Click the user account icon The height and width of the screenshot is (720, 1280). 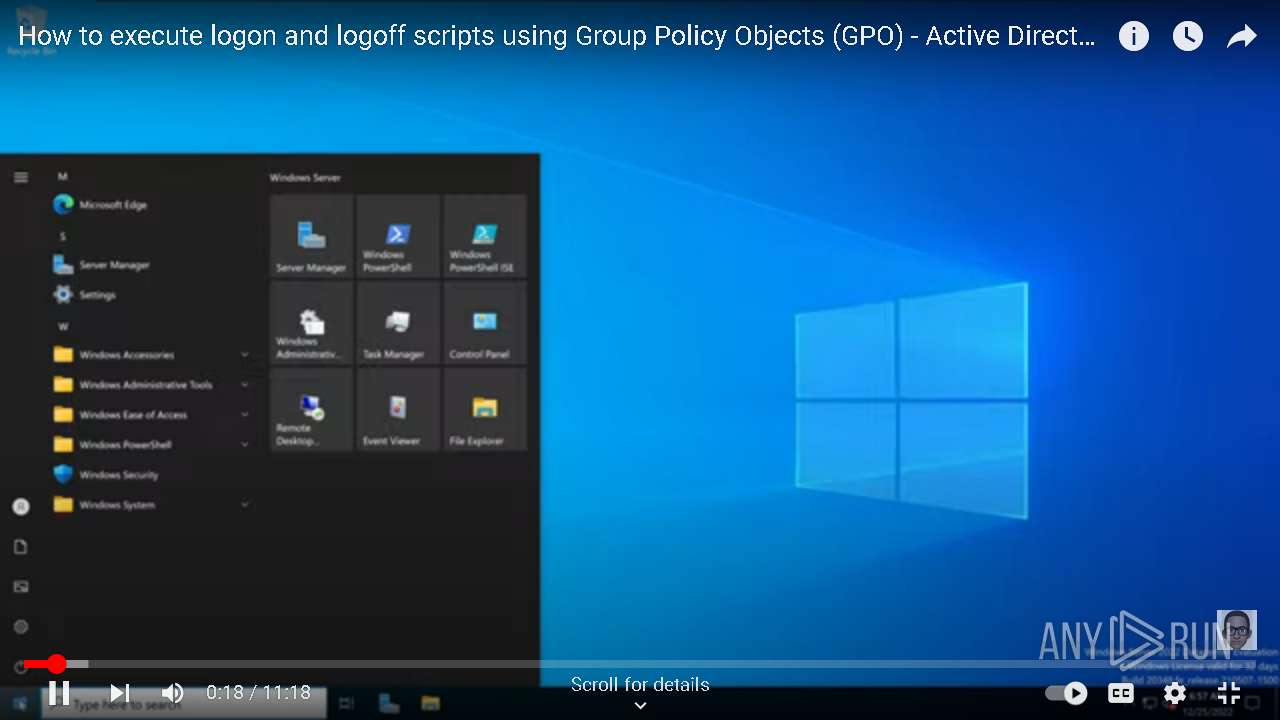point(20,507)
